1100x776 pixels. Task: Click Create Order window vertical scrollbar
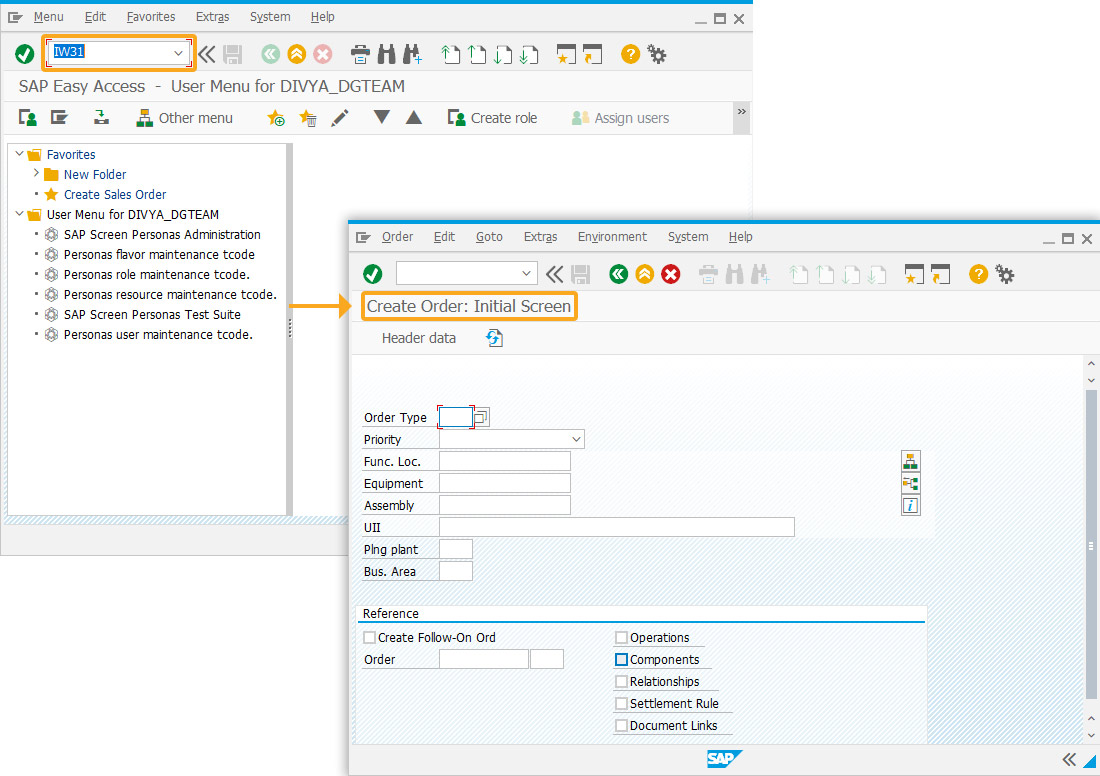click(x=1091, y=544)
